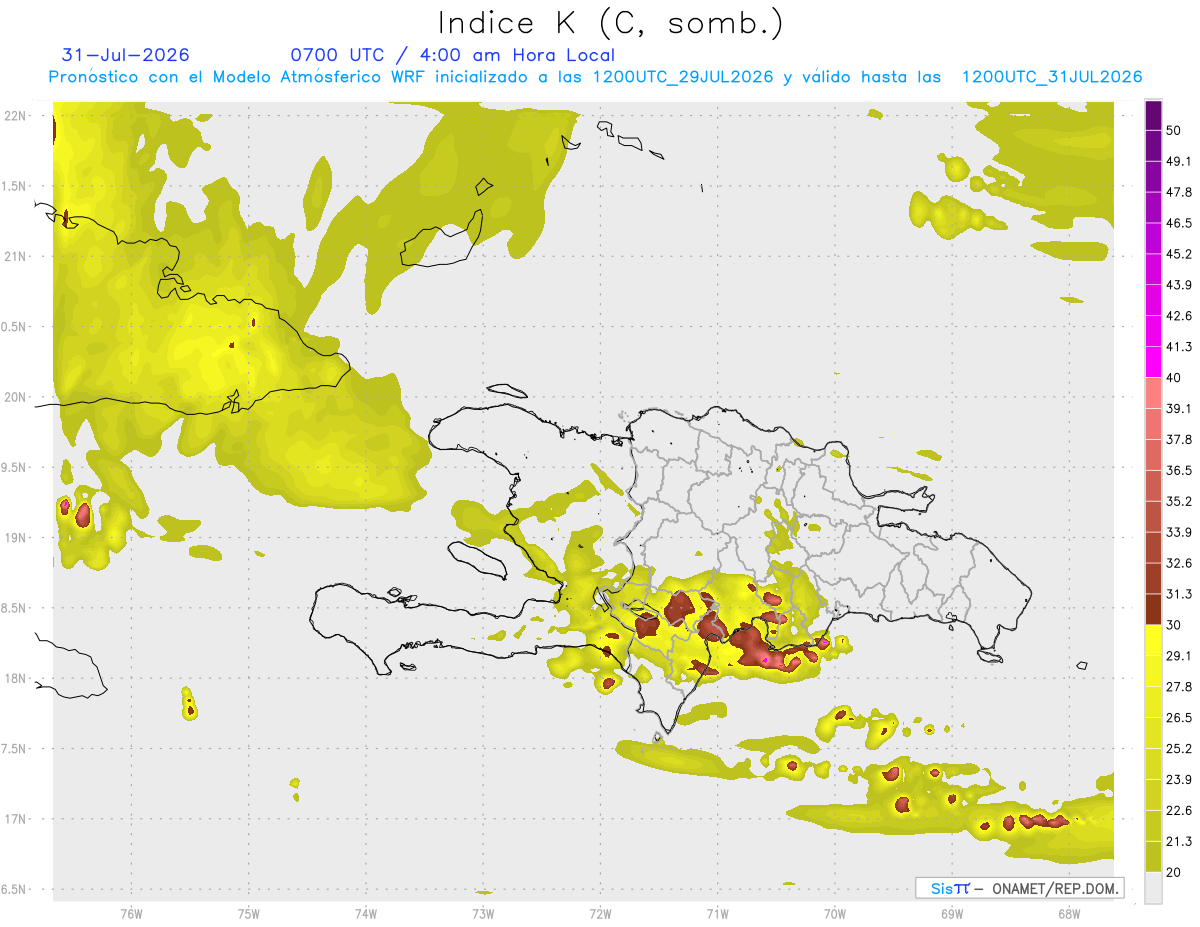Screen dimensions: 1200x927
Task: Click colorbar value "39.1"
Action: [x=1180, y=408]
